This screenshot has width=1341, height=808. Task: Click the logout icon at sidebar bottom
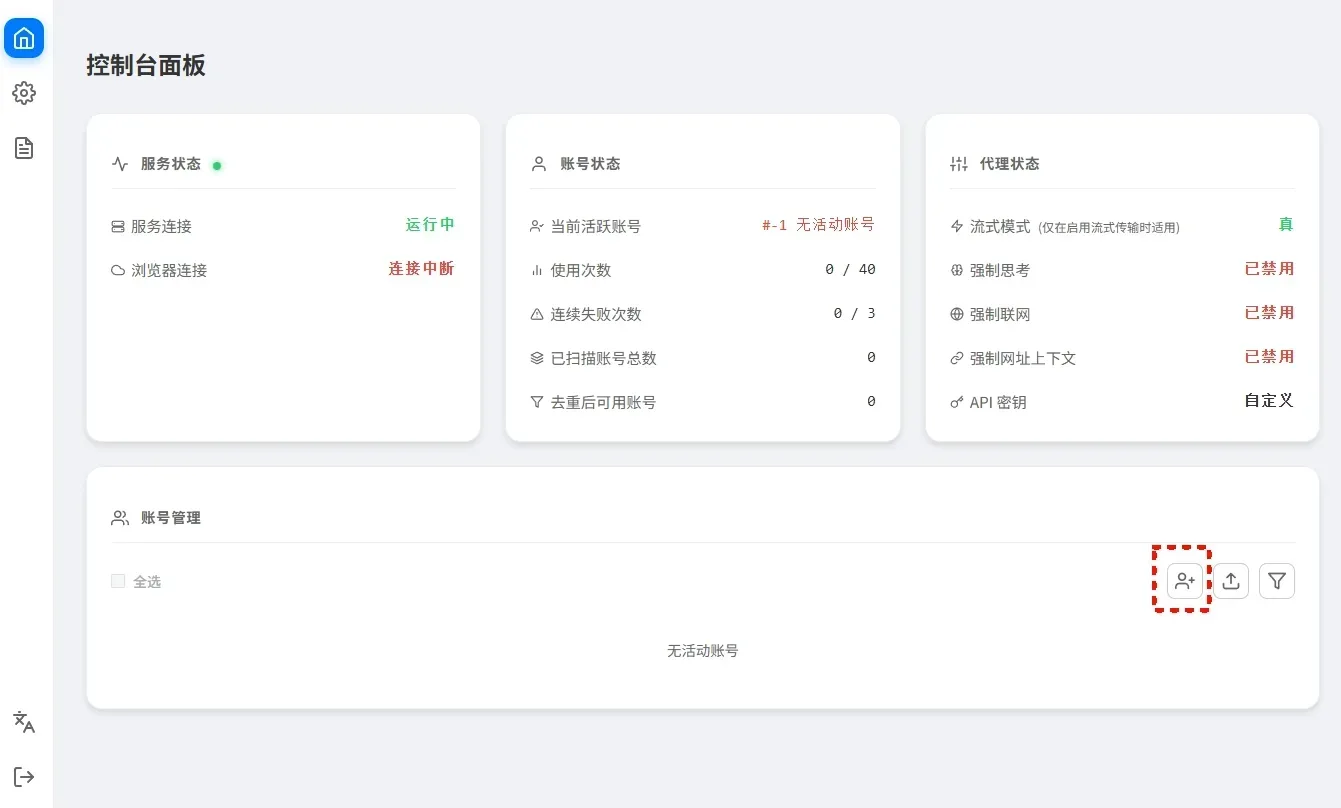pyautogui.click(x=24, y=777)
